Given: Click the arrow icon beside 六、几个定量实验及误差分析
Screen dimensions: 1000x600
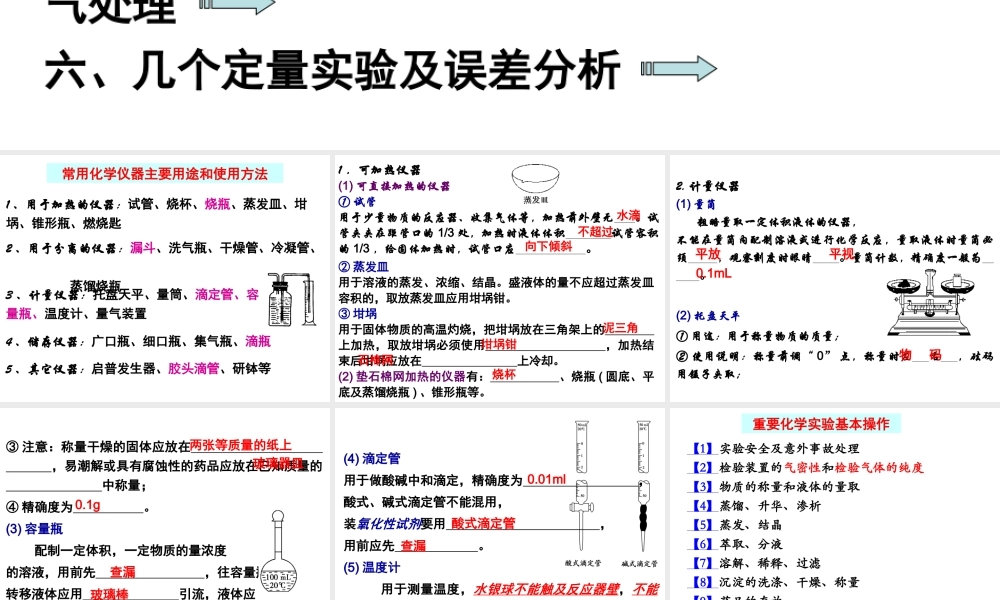Looking at the screenshot, I should [679, 68].
